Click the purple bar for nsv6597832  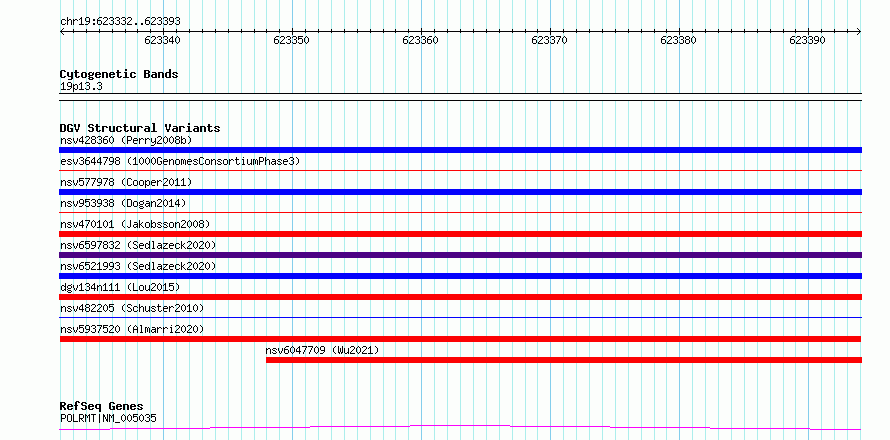460,255
